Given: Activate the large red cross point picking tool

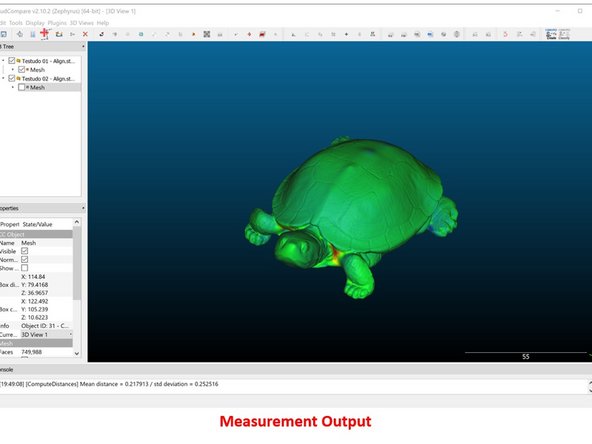Looking at the screenshot, I should [45, 33].
